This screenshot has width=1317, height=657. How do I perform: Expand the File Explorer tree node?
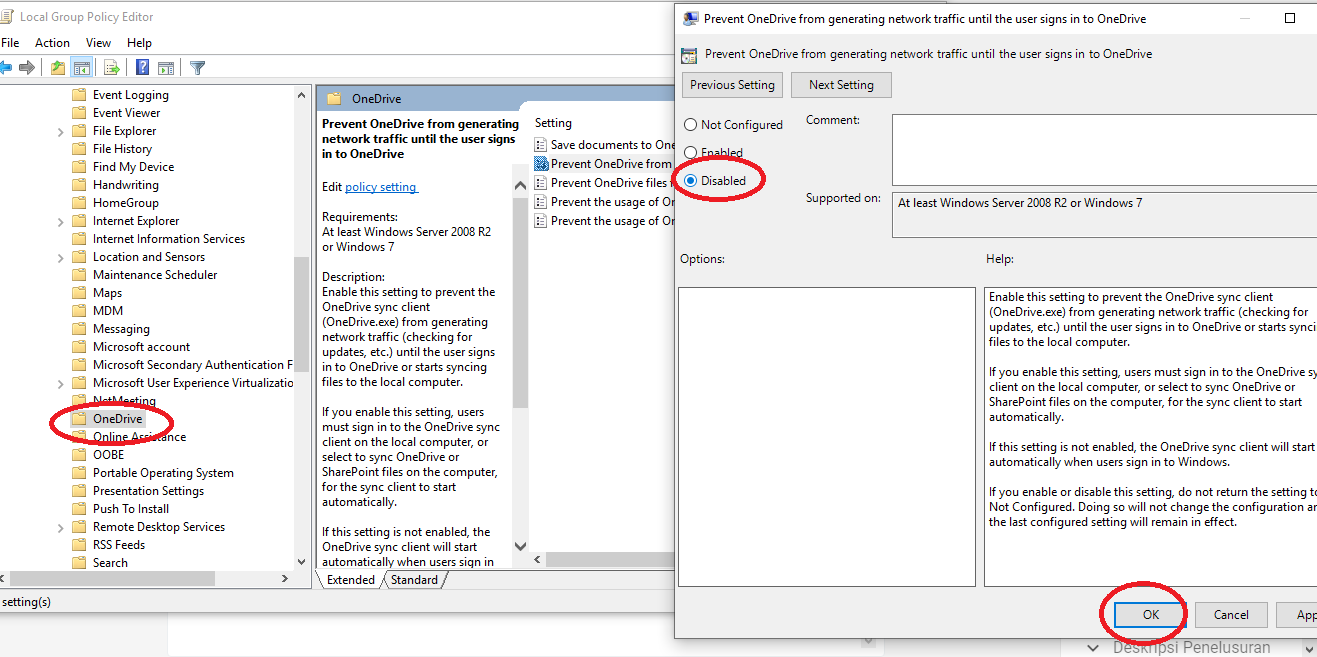point(61,131)
